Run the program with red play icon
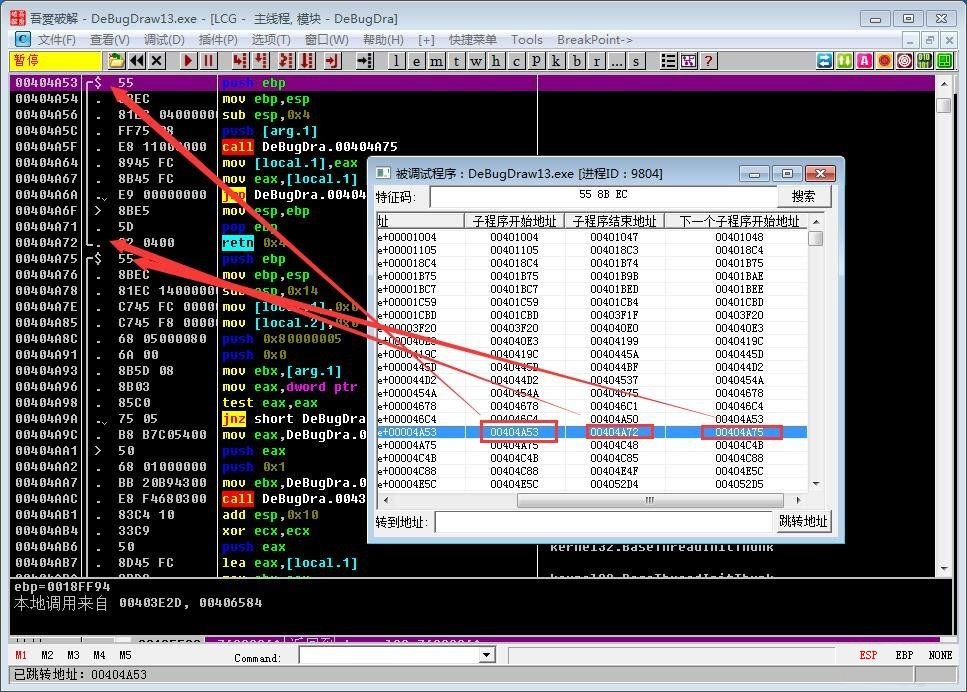Viewport: 967px width, 692px height. tap(189, 60)
